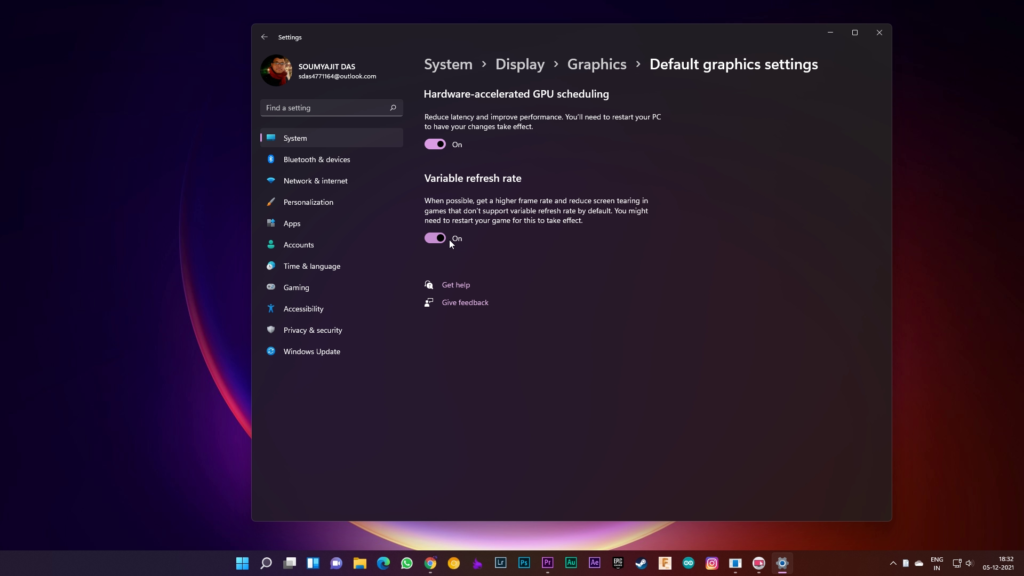
Task: Launch Adobe Lightroom from the taskbar
Action: (501, 563)
